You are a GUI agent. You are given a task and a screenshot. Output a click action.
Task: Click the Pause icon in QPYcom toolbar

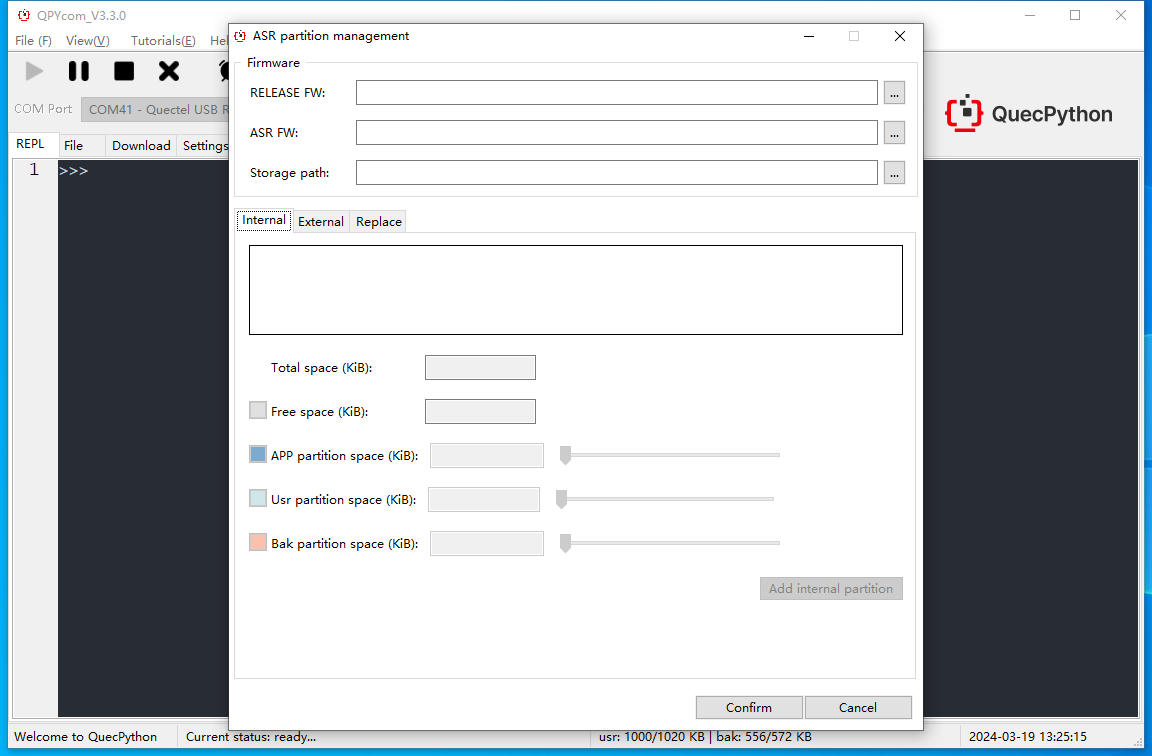79,71
